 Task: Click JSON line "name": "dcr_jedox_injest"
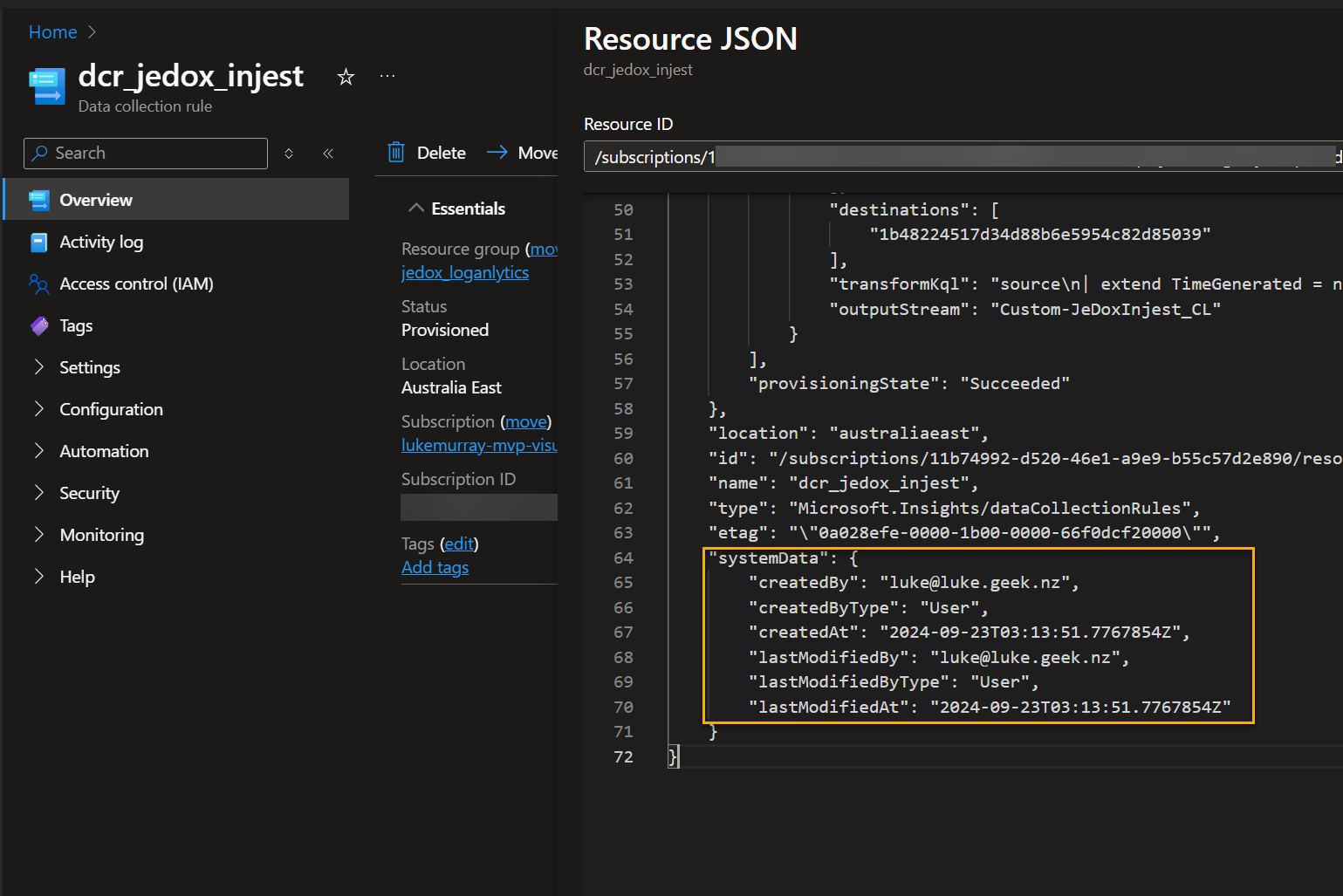pyautogui.click(x=843, y=482)
